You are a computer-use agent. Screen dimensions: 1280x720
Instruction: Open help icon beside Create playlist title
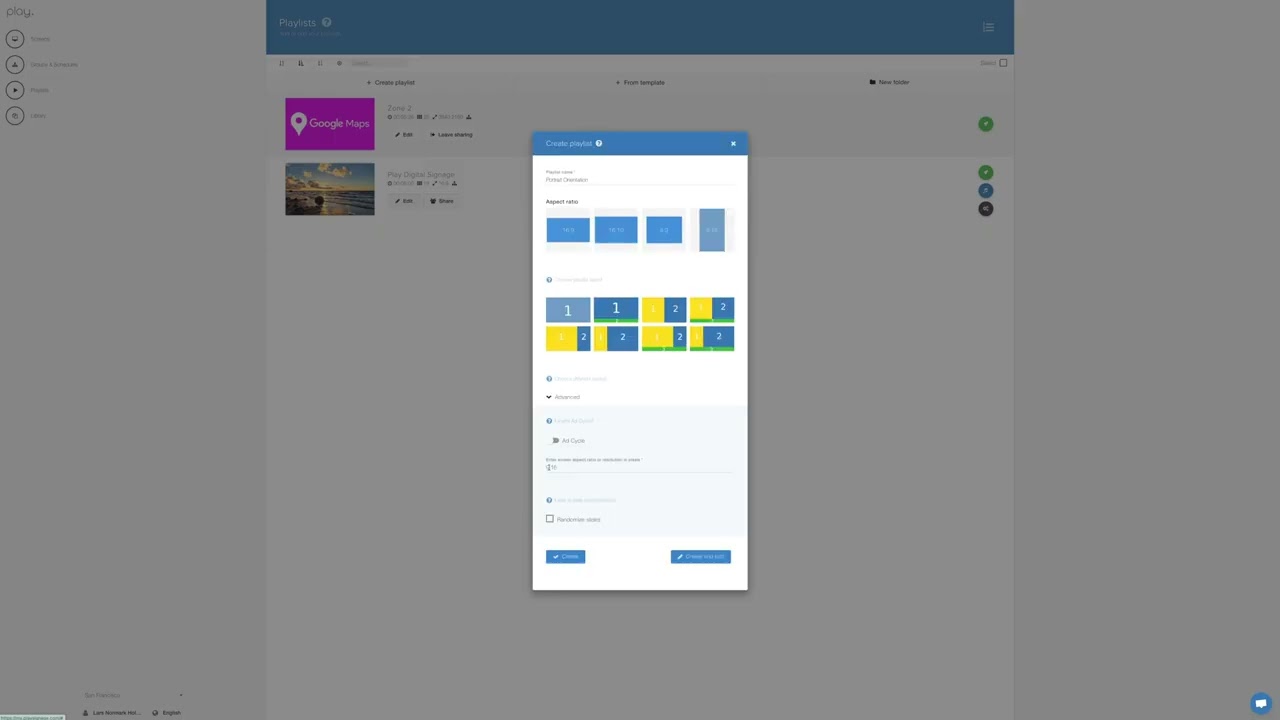point(599,143)
